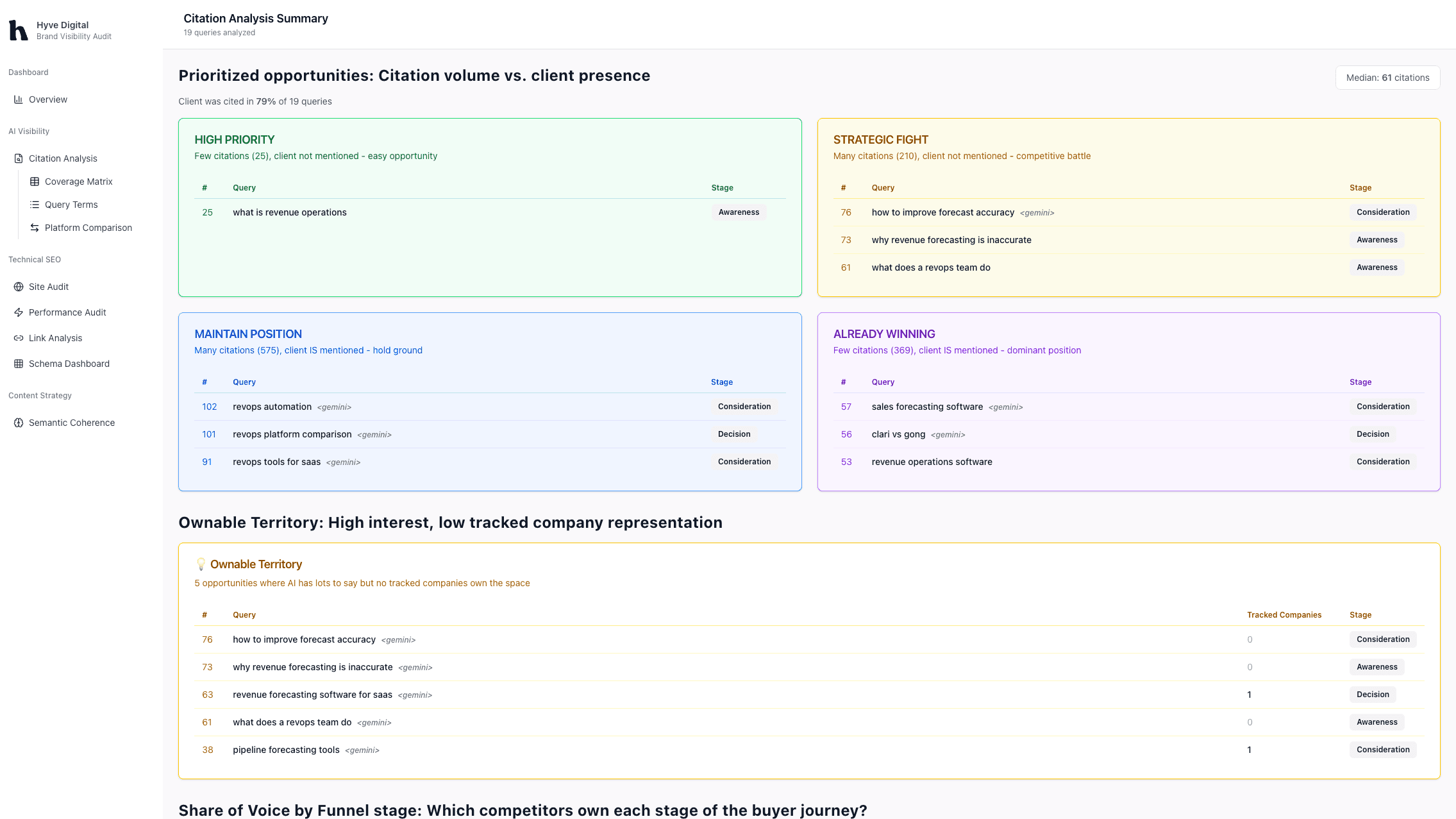Click the Coverage Matrix grid icon
Screen dimensions: 1456x819
point(35,182)
